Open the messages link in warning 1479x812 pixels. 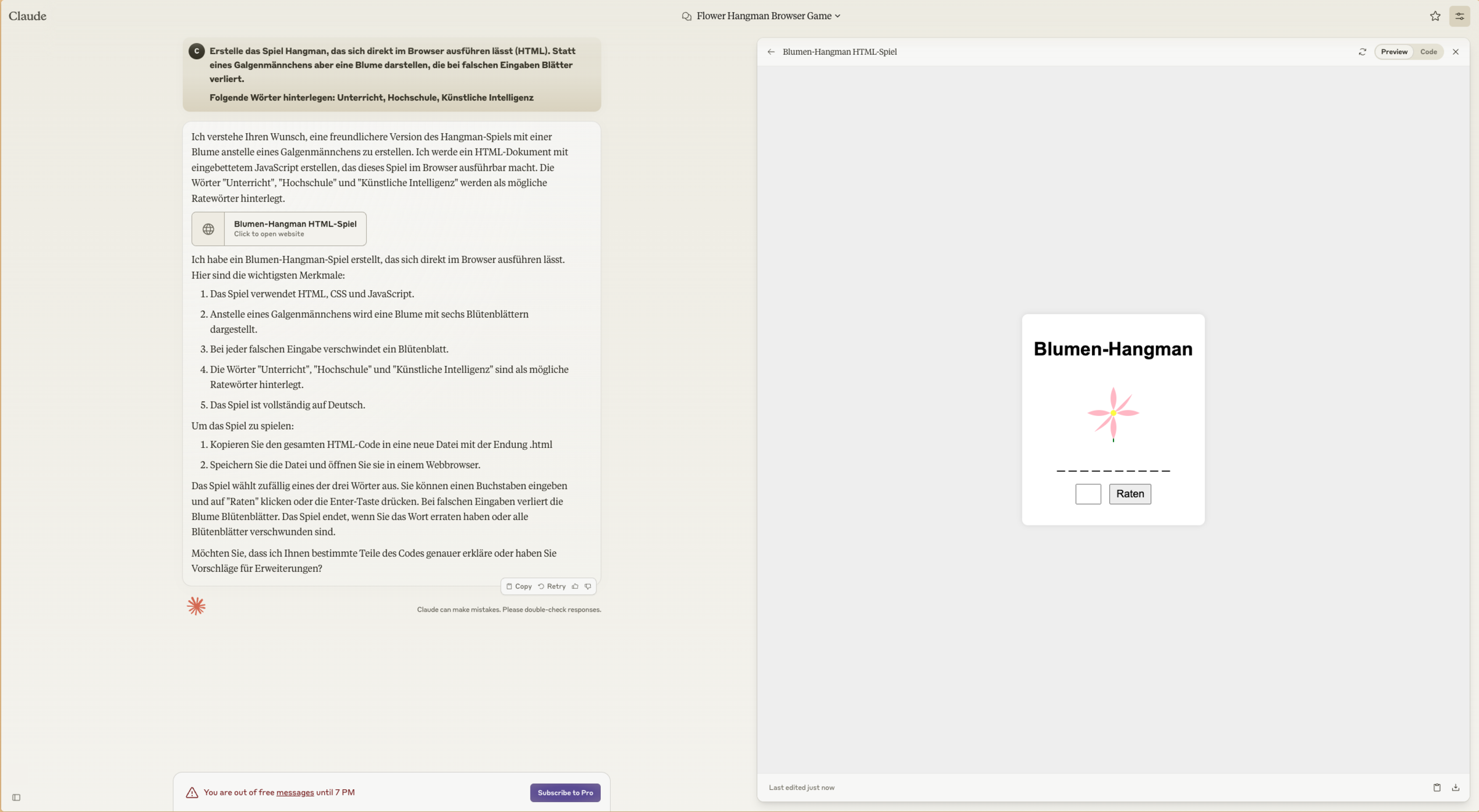[295, 792]
